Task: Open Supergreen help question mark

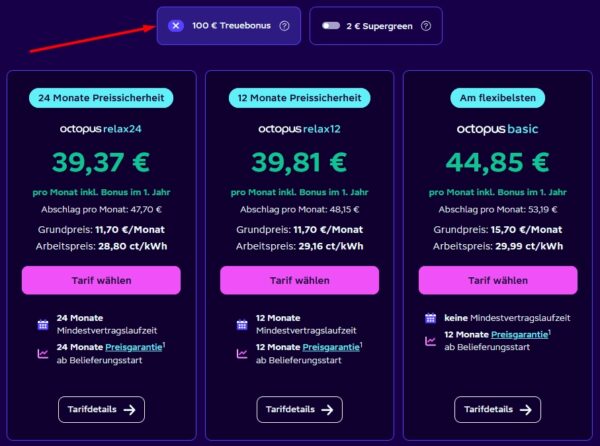Action: click(x=426, y=25)
